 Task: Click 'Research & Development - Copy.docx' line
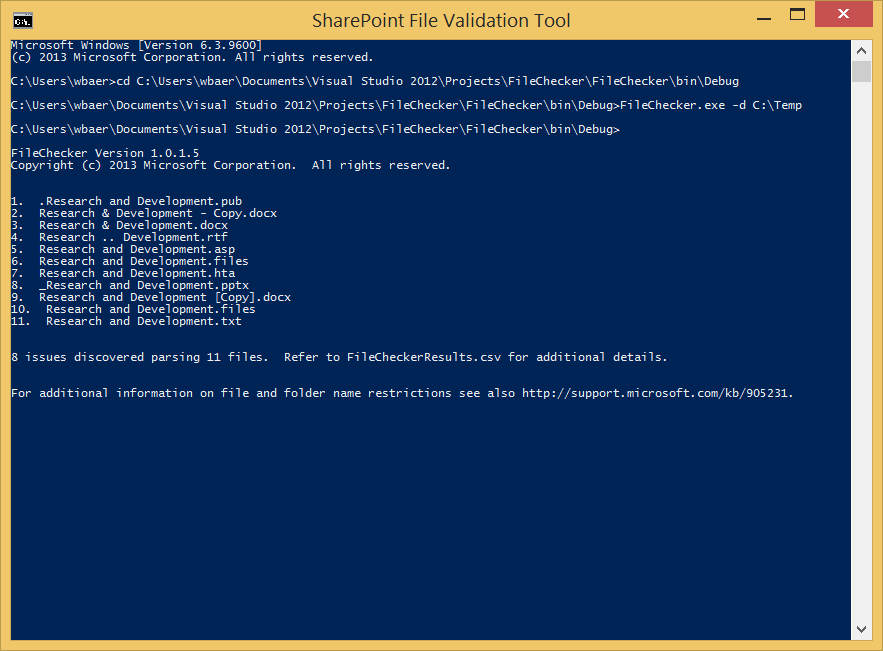point(158,213)
